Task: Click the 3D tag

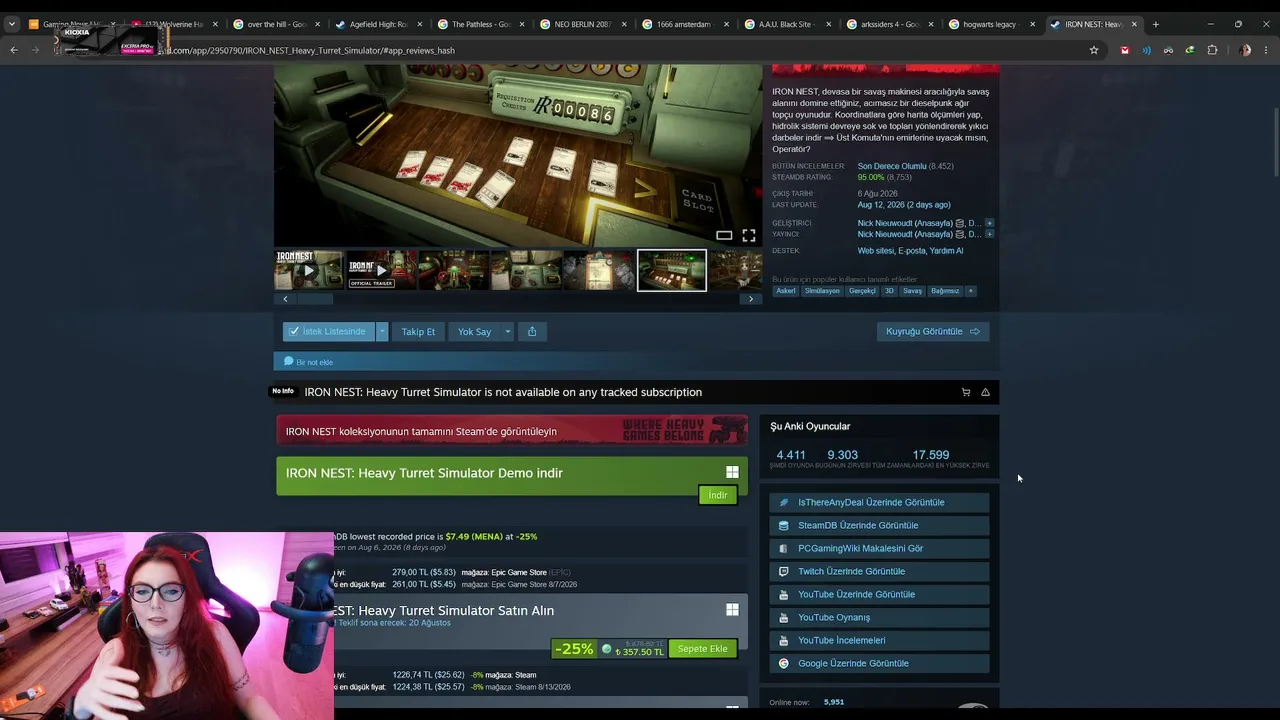Action: [889, 291]
